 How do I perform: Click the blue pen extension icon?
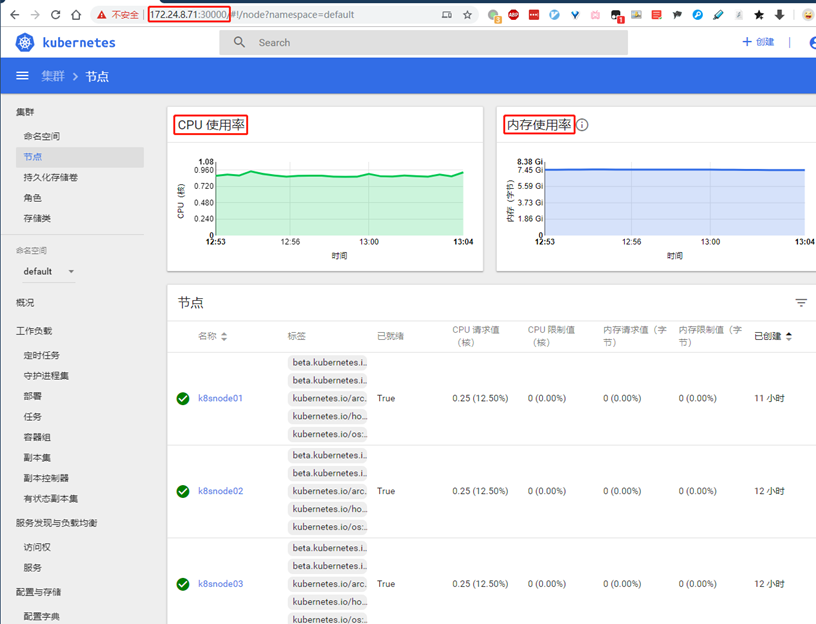pyautogui.click(x=718, y=15)
